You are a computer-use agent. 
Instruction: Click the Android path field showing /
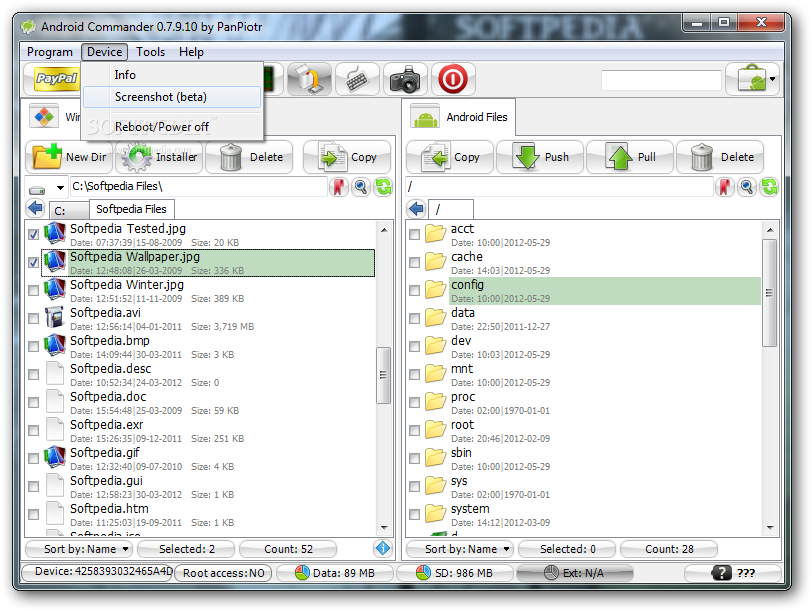[x=559, y=187]
